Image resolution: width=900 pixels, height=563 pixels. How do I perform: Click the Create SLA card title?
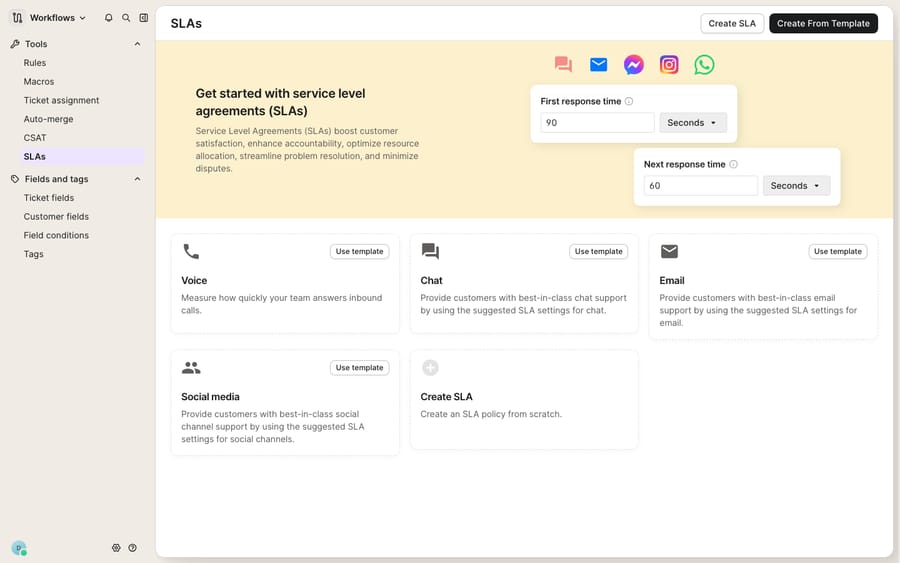pyautogui.click(x=446, y=397)
